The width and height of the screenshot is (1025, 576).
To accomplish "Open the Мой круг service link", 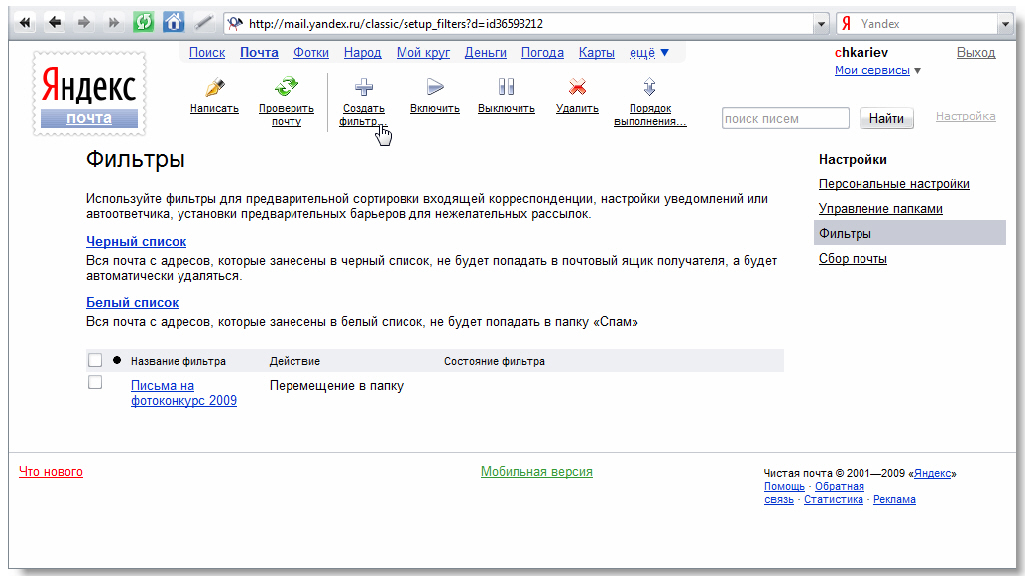I will coord(423,53).
